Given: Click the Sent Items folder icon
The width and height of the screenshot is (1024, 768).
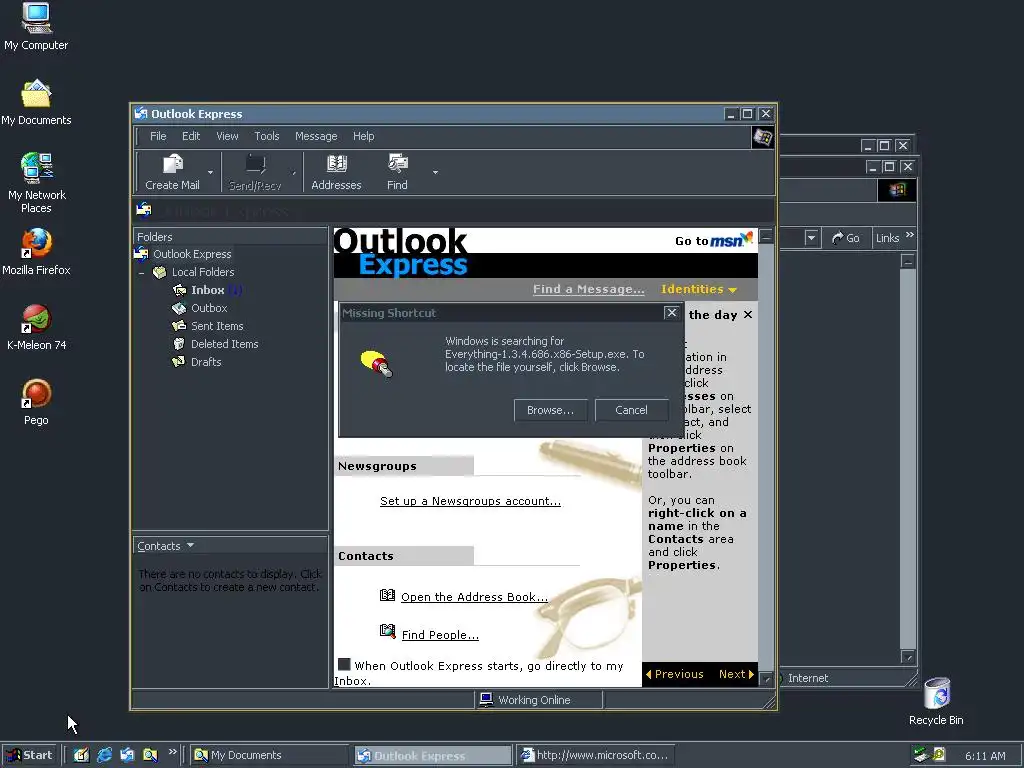Looking at the screenshot, I should [179, 326].
